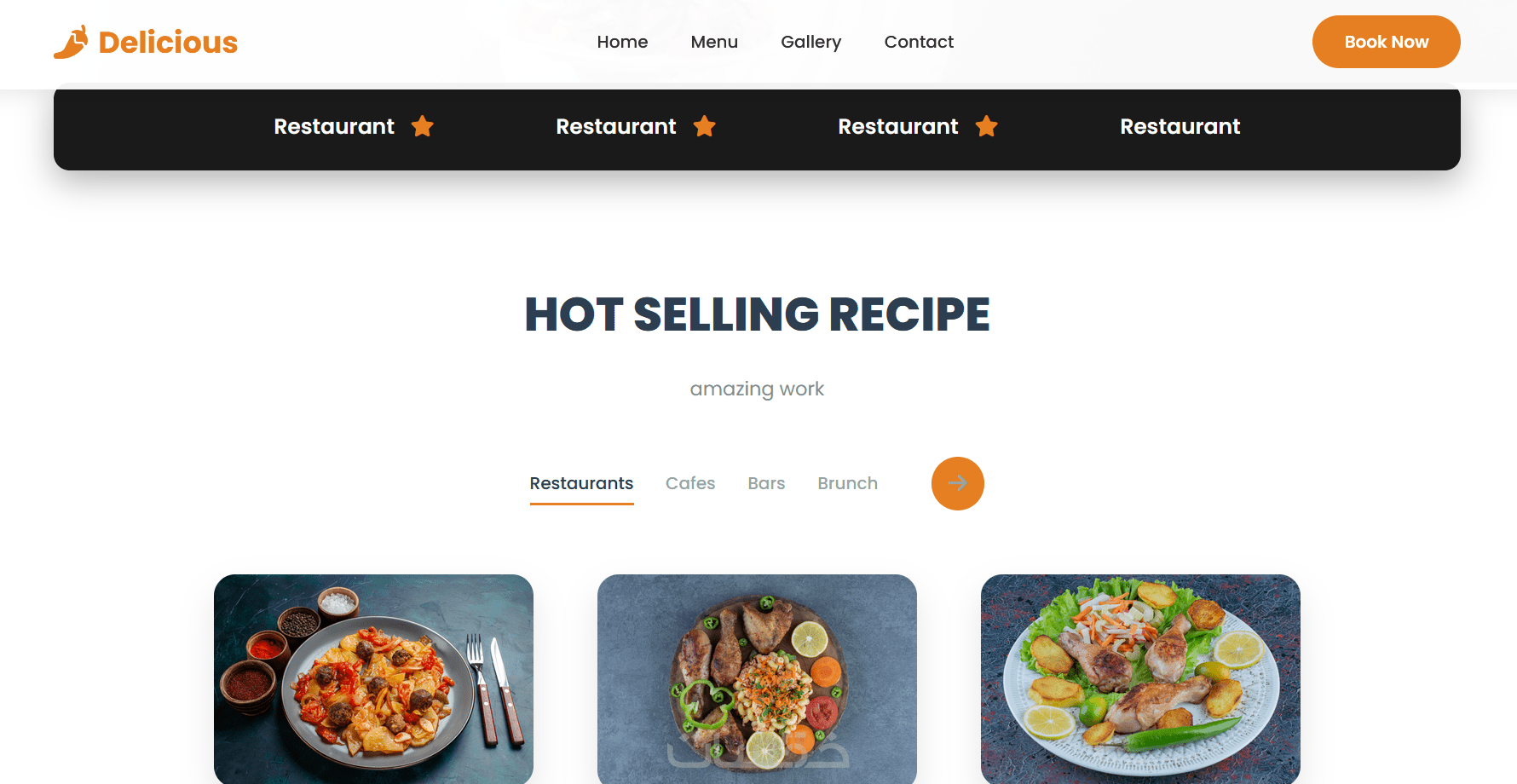The image size is (1517, 784).
Task: Click the star after the third Restaurant label
Action: (x=987, y=126)
